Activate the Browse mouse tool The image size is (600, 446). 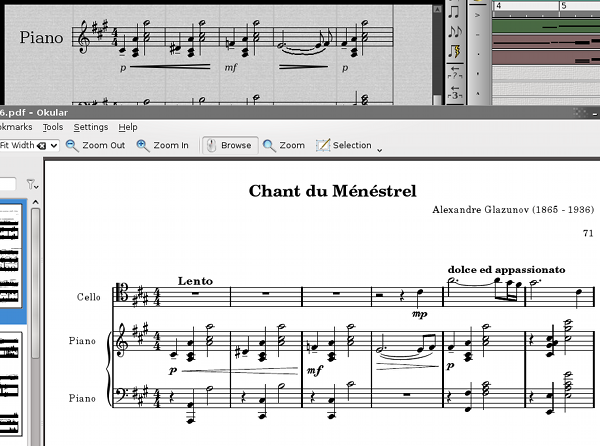[230, 145]
